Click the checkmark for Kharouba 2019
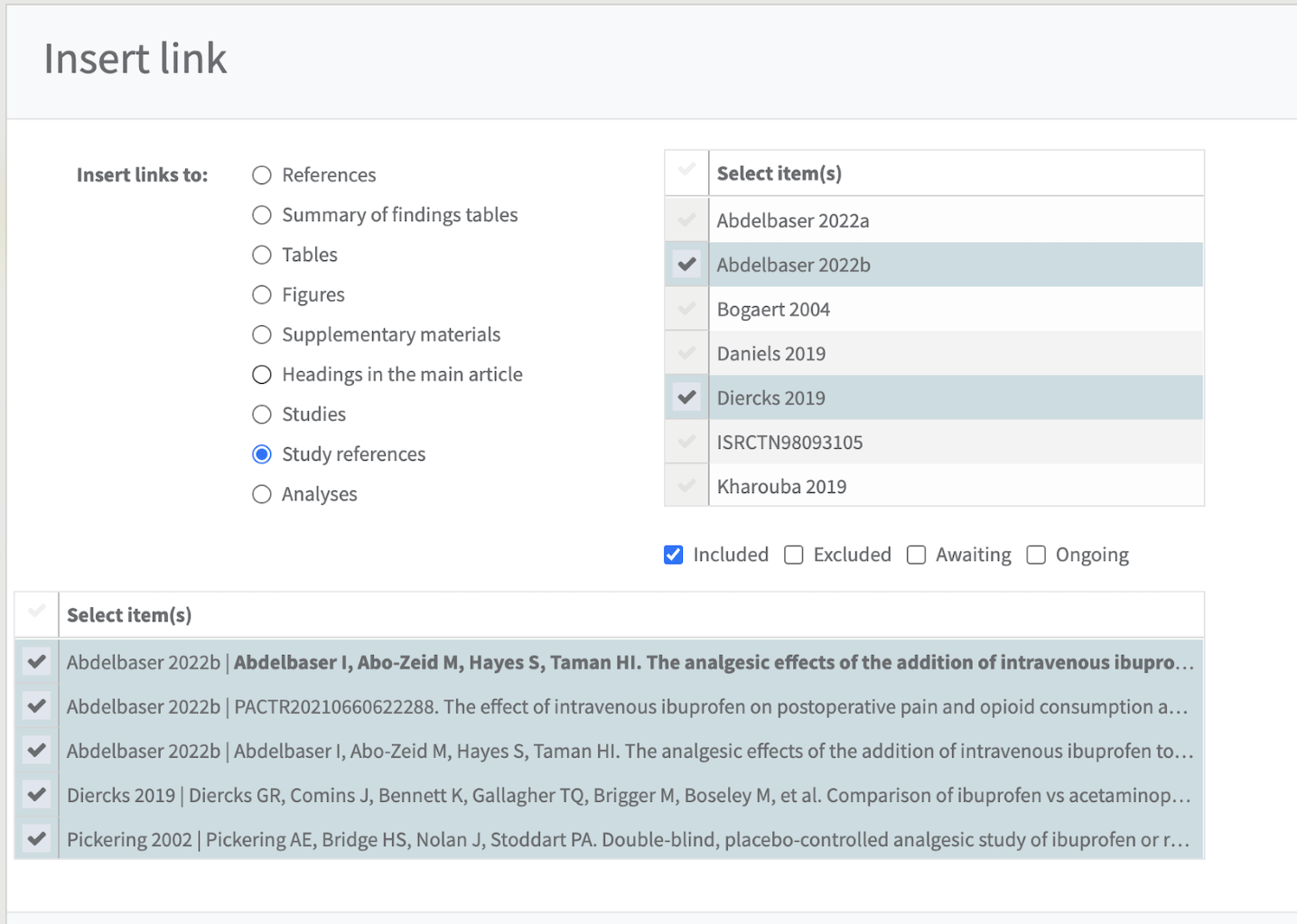The height and width of the screenshot is (924, 1297). pyautogui.click(x=687, y=486)
